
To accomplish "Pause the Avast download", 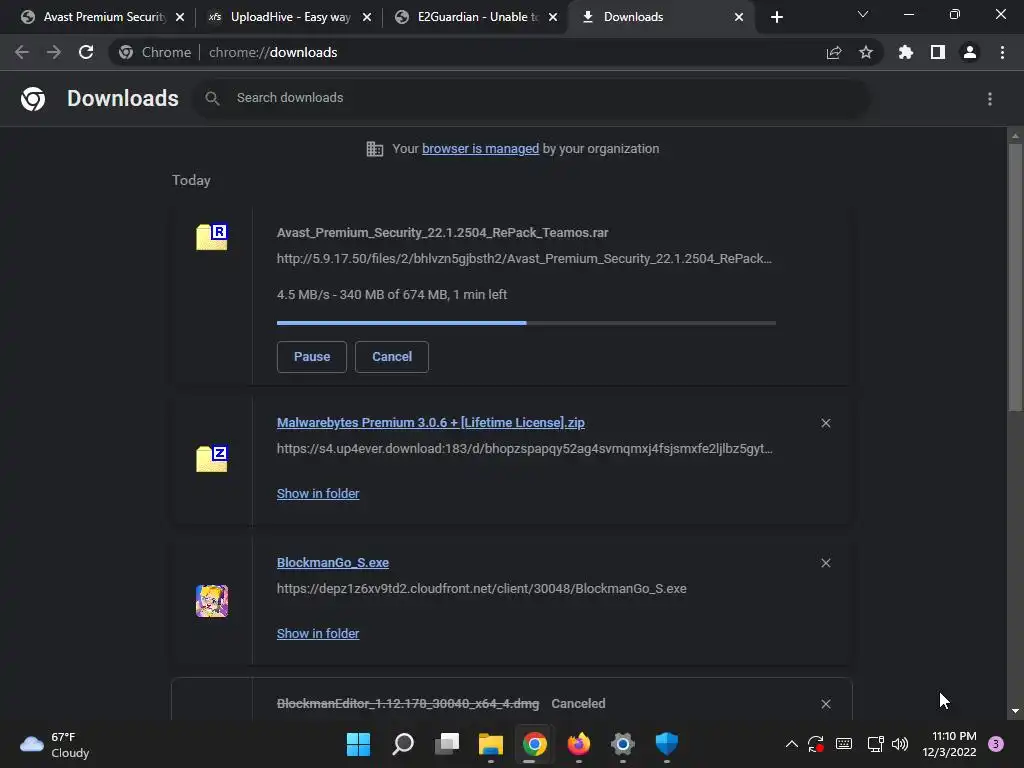I will (312, 357).
